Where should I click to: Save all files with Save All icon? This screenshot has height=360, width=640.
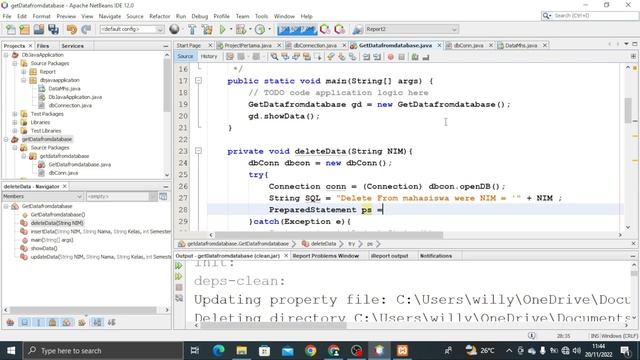pos(53,29)
